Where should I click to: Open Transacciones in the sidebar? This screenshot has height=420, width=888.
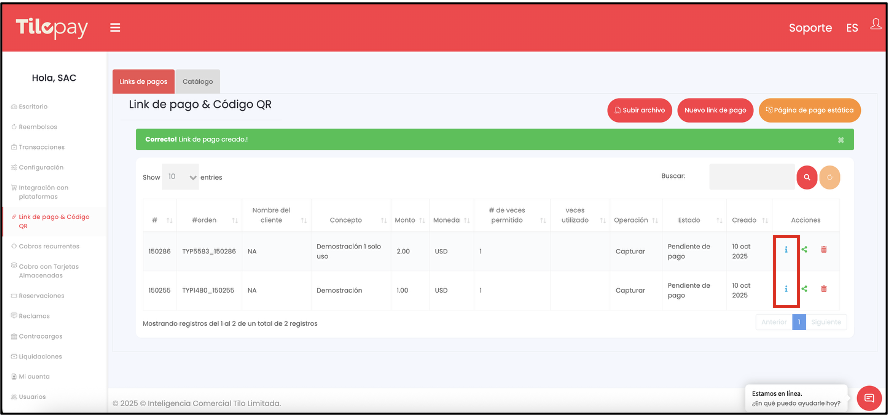pos(41,147)
